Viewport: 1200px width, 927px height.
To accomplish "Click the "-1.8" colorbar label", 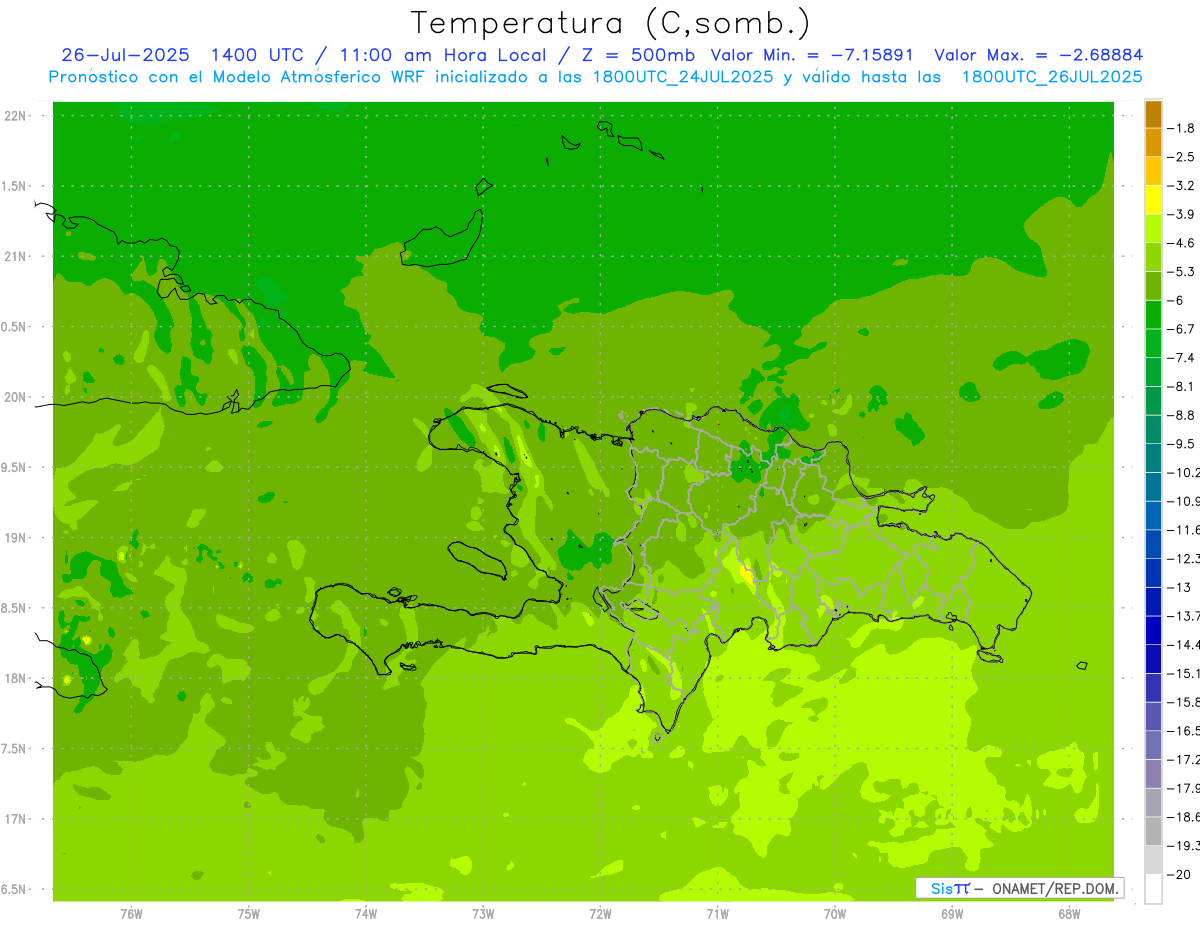I will (1181, 128).
